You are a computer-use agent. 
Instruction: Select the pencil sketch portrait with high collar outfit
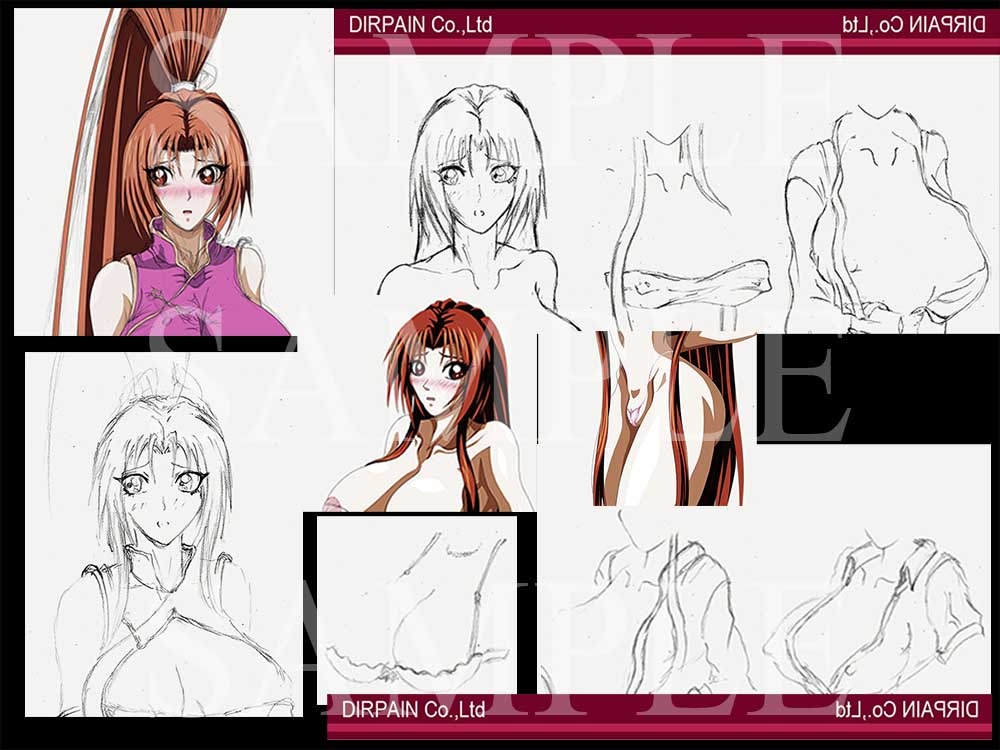[164, 534]
